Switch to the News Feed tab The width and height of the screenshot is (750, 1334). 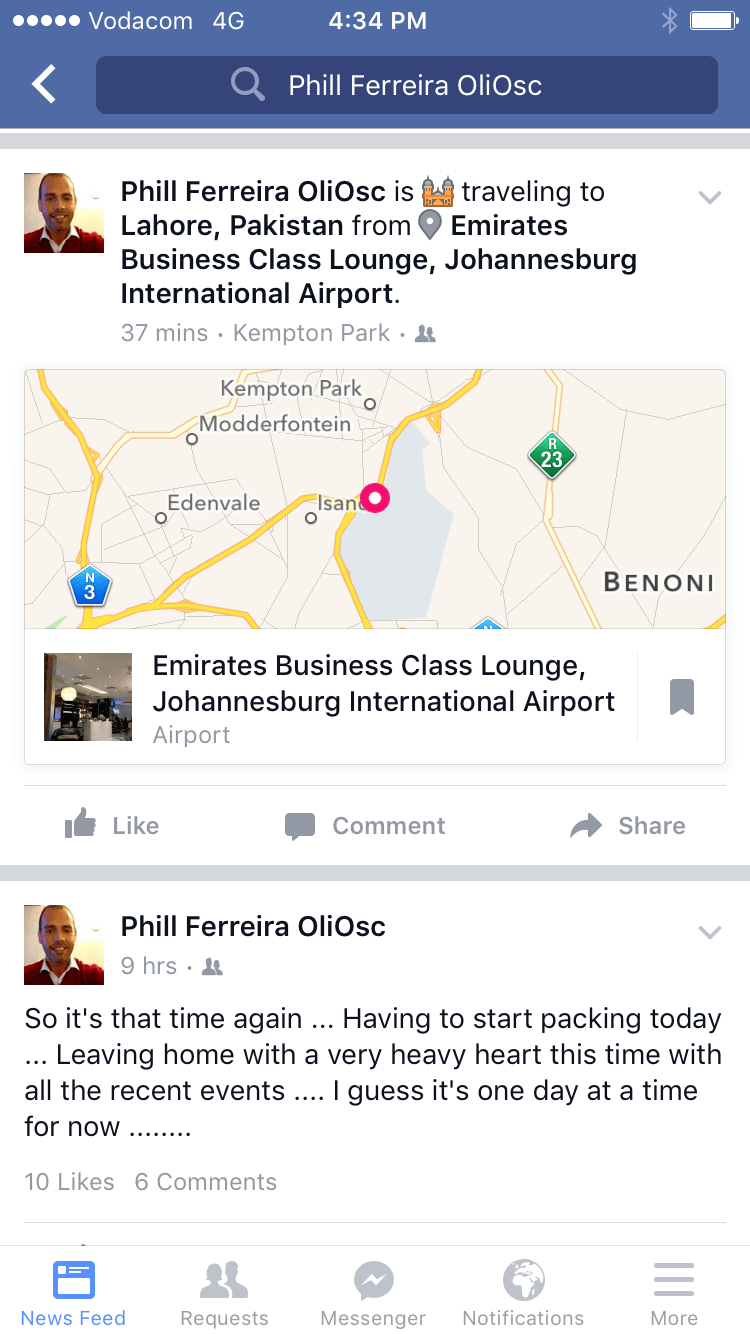[73, 1292]
